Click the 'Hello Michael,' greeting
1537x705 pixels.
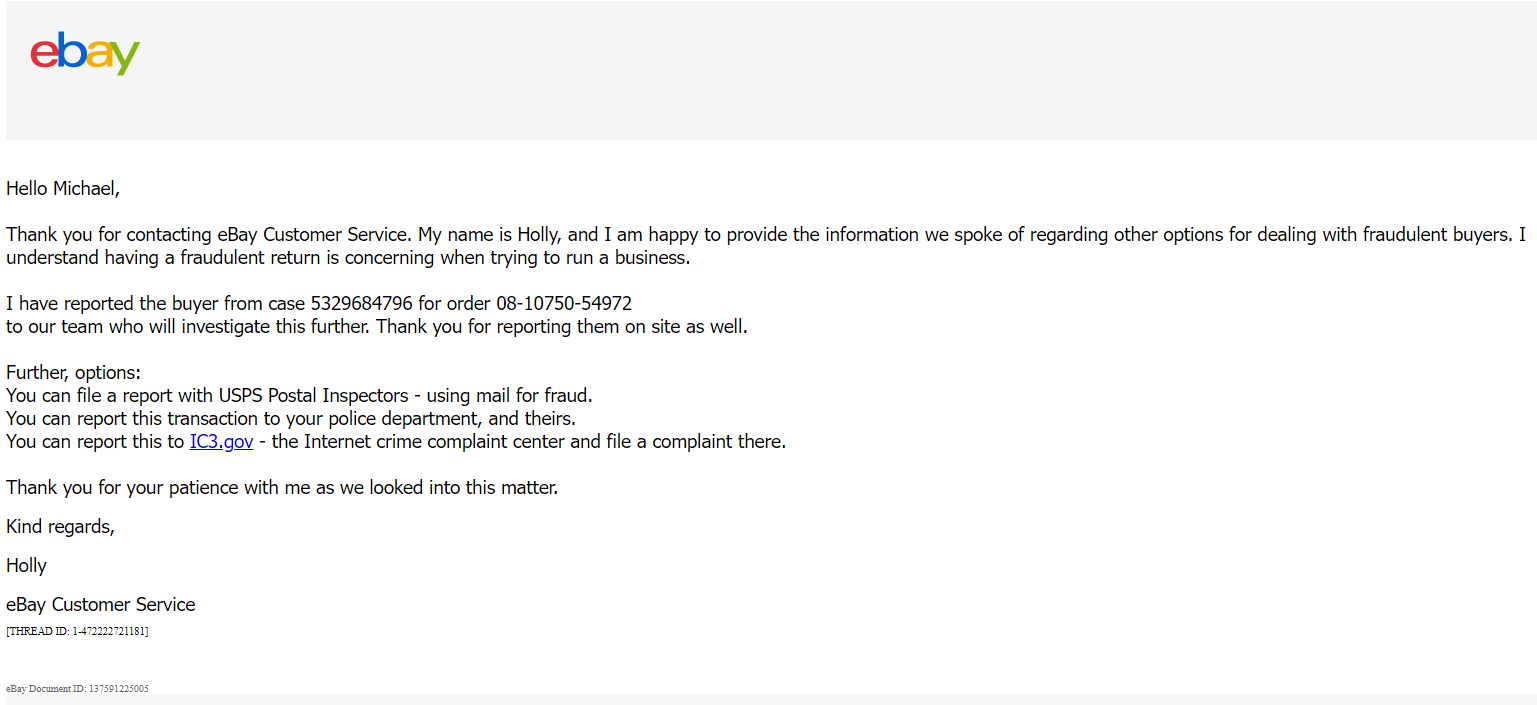click(63, 188)
